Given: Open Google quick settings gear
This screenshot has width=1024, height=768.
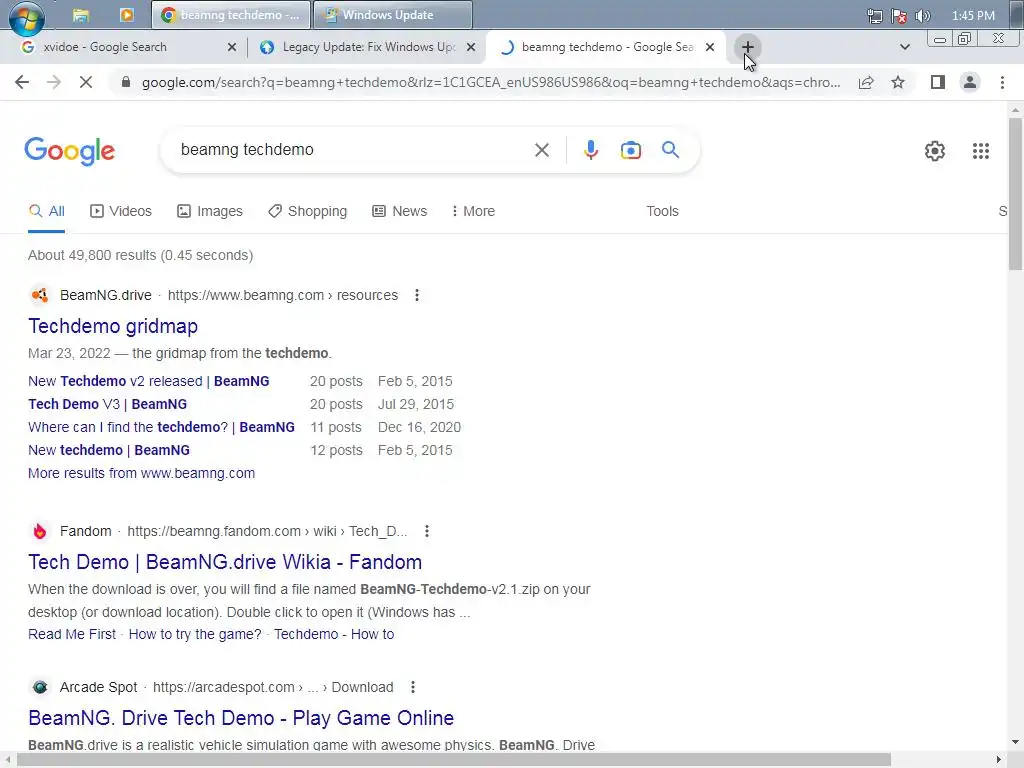Looking at the screenshot, I should [935, 151].
